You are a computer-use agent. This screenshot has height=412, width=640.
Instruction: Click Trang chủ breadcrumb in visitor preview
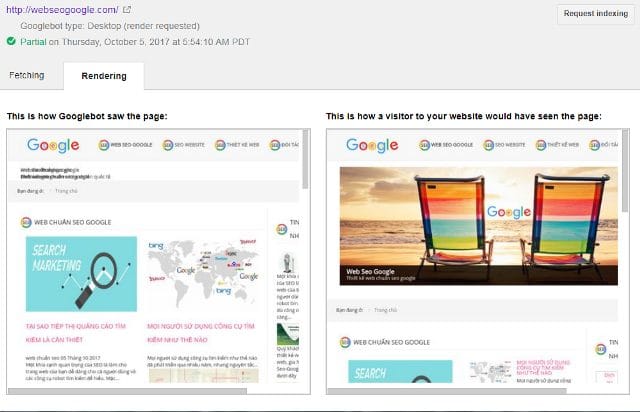pos(385,310)
